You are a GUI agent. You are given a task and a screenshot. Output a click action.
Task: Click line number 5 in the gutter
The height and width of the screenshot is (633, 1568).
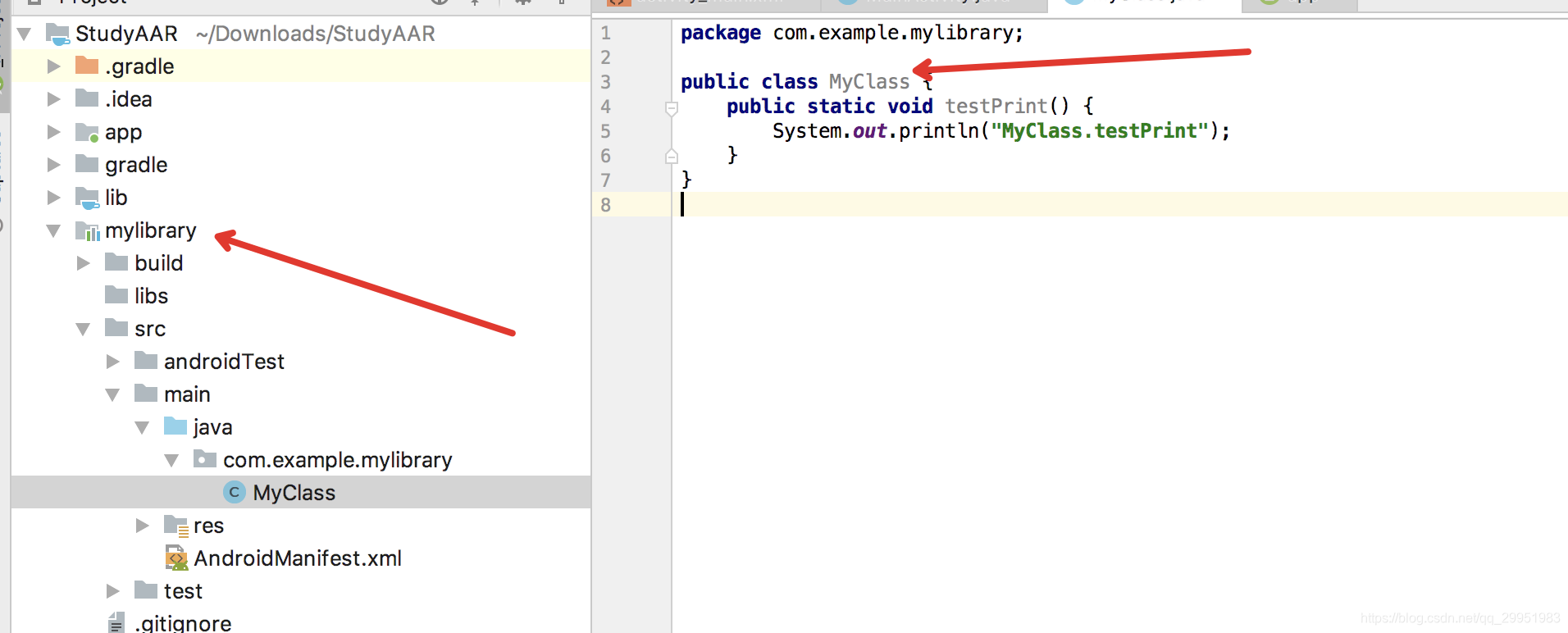pyautogui.click(x=605, y=132)
